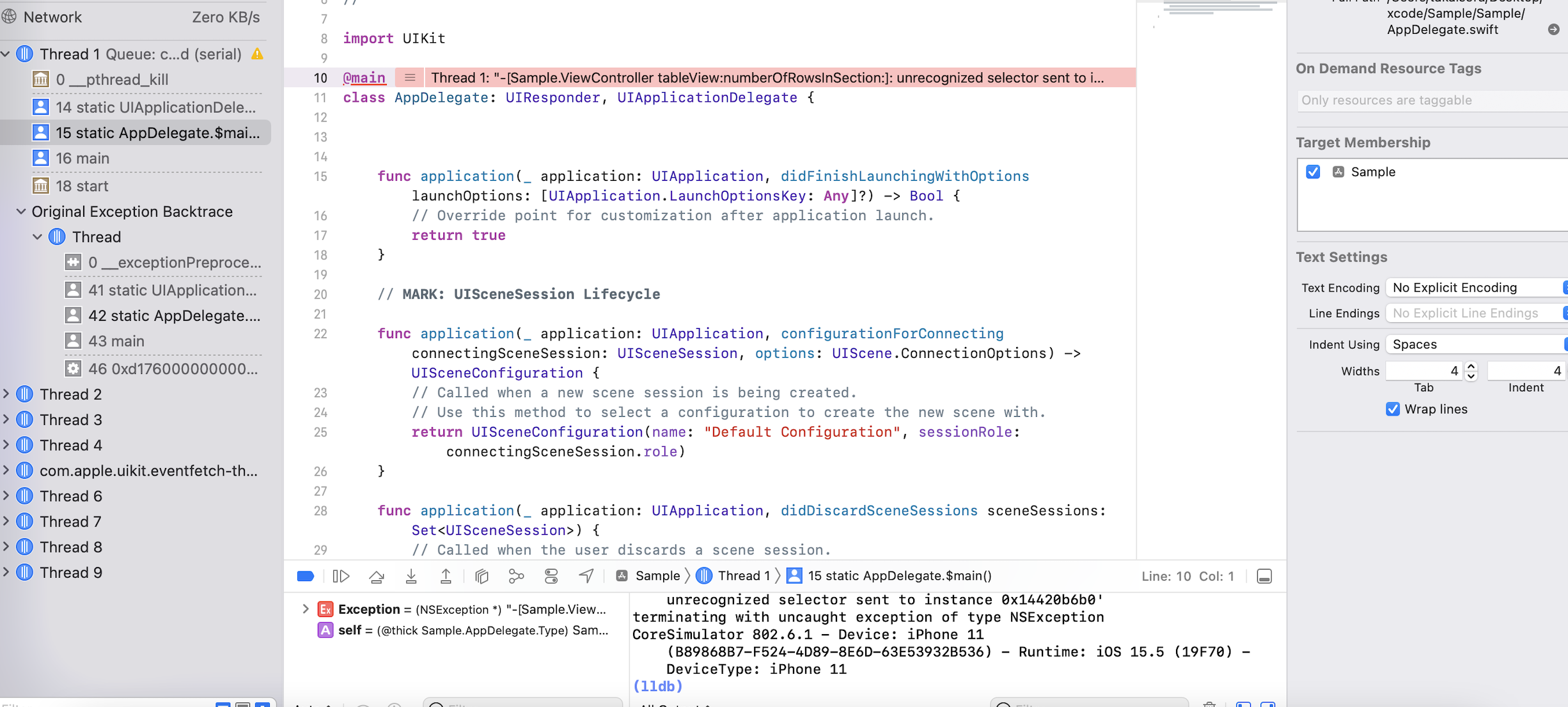Hide the debug area with panel icon

(1264, 576)
